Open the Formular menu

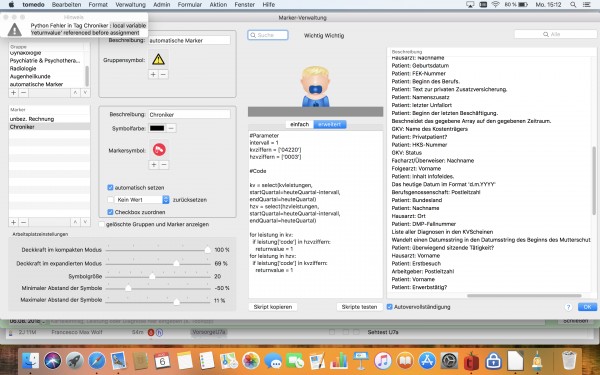click(190, 5)
